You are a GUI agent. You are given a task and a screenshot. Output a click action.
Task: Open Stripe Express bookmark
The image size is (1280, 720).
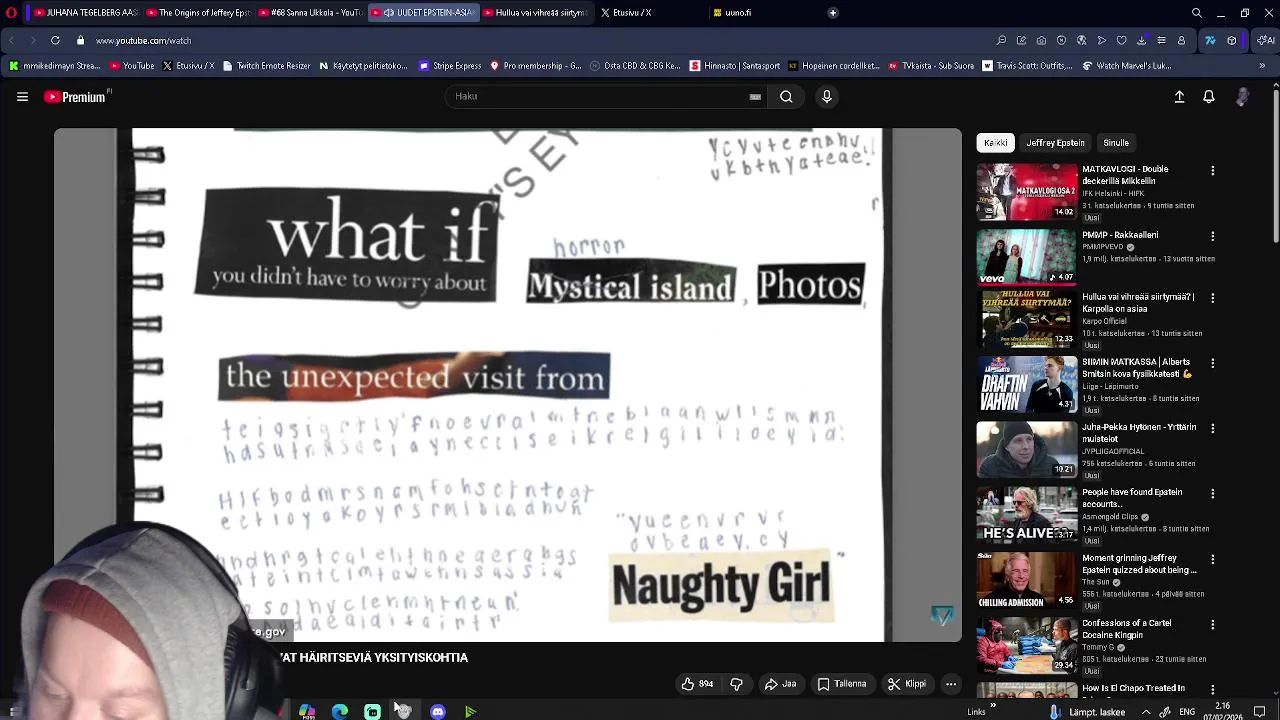(450, 66)
